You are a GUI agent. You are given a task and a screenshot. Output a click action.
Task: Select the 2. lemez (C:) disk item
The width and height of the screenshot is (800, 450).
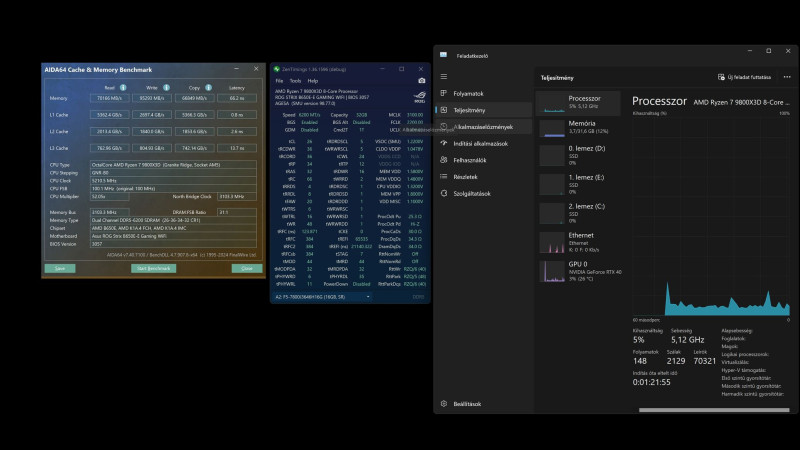click(x=579, y=213)
